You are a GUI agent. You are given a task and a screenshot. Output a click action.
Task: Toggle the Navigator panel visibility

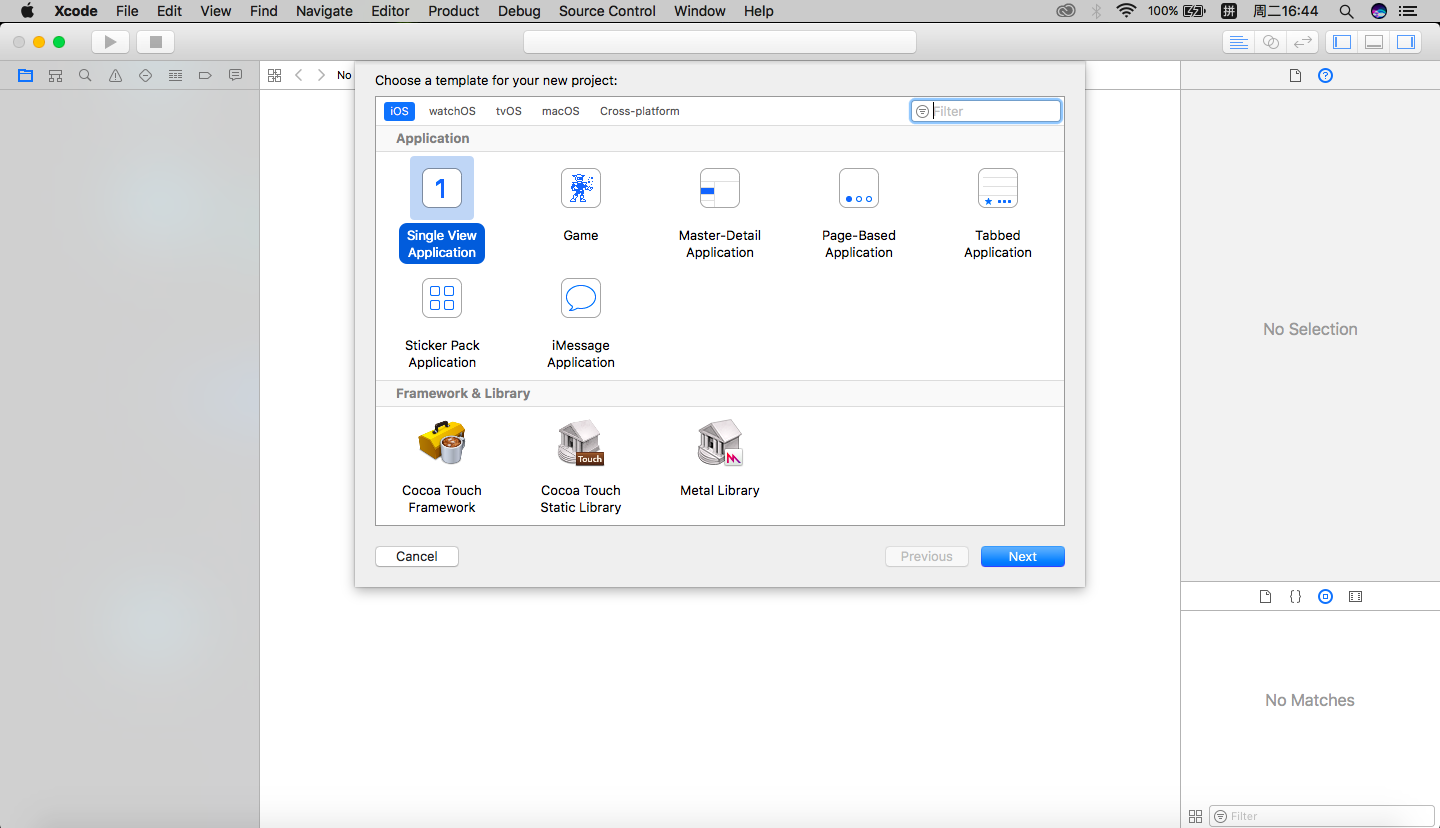pyautogui.click(x=1342, y=42)
